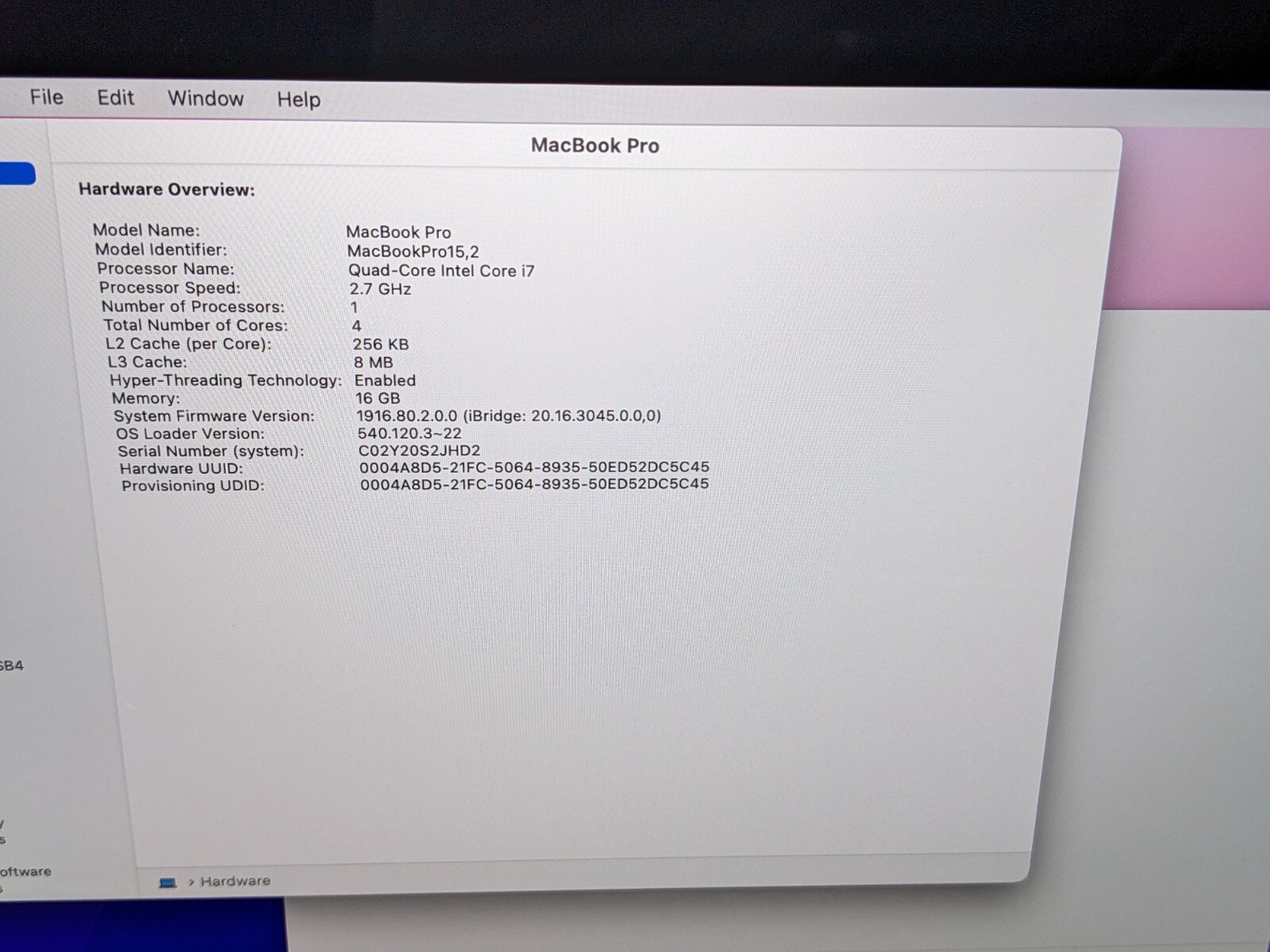The height and width of the screenshot is (952, 1270).
Task: Select the serial number C02Y20S2JHD2
Action: 419,451
